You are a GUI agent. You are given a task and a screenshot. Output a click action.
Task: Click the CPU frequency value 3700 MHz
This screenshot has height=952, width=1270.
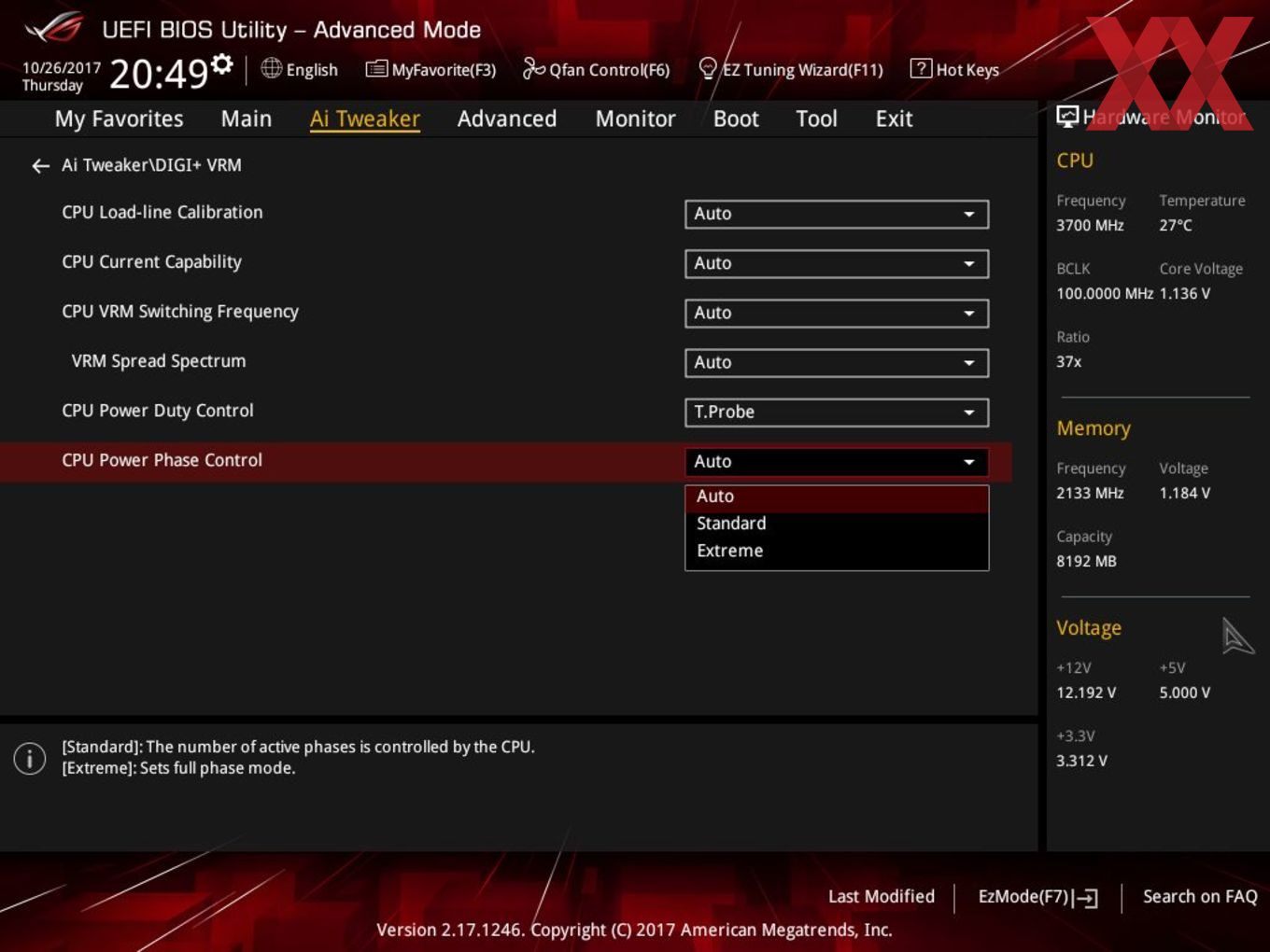click(1090, 226)
